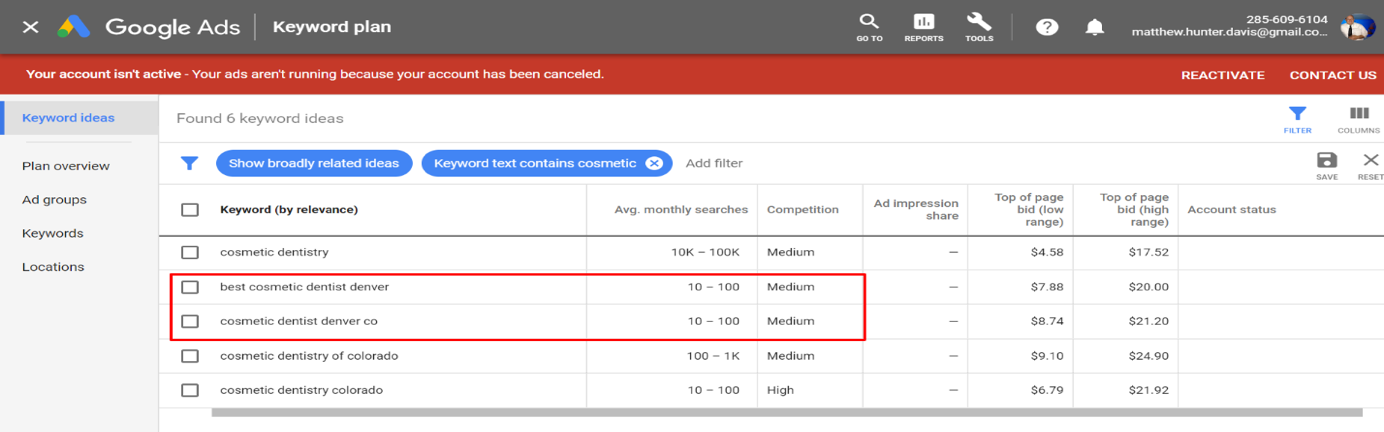This screenshot has width=1384, height=432.
Task: Click the $6.79 low bid value
Action: click(x=1047, y=390)
